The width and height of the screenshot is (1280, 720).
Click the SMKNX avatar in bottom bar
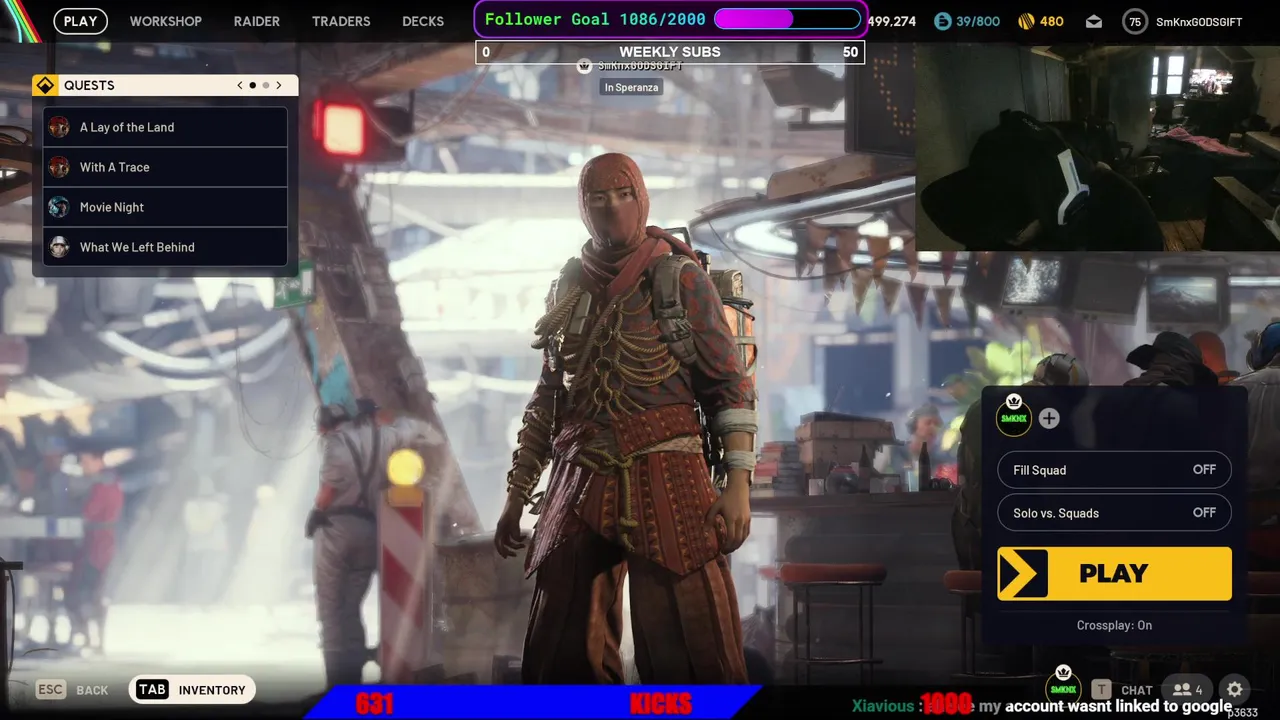point(1063,688)
